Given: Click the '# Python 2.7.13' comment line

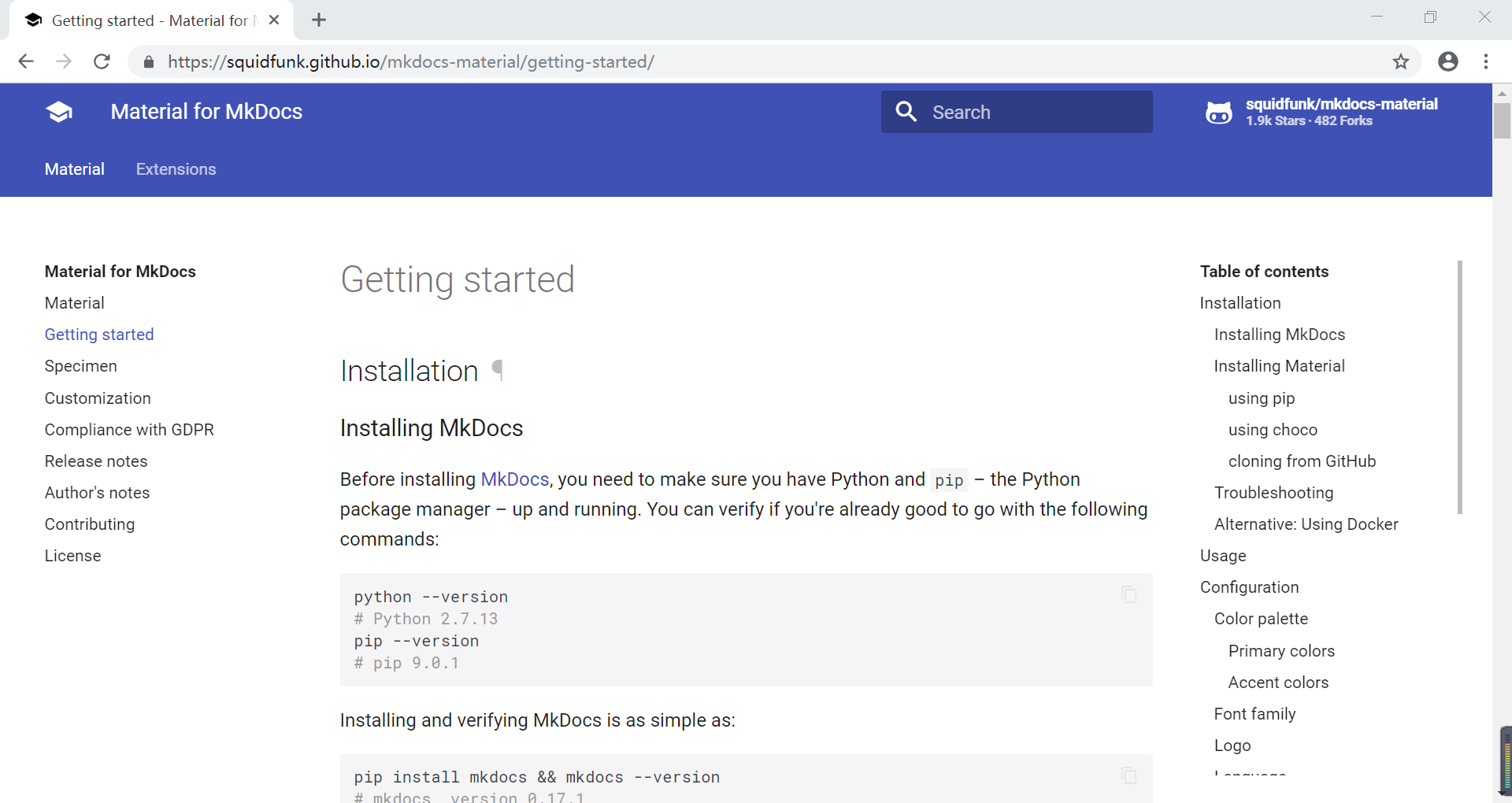Looking at the screenshot, I should [426, 619].
